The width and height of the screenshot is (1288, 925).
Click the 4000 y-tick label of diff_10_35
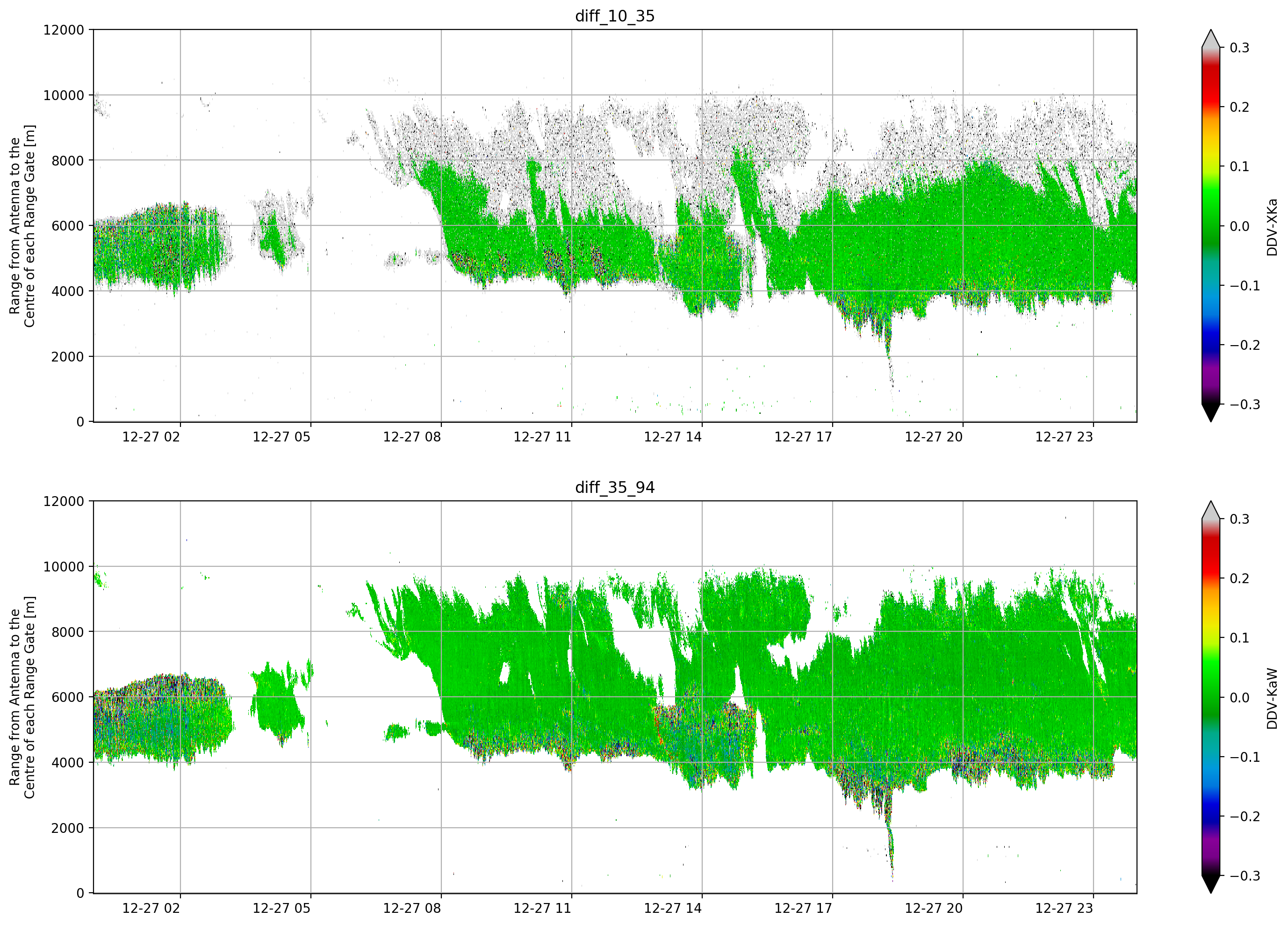tap(68, 291)
